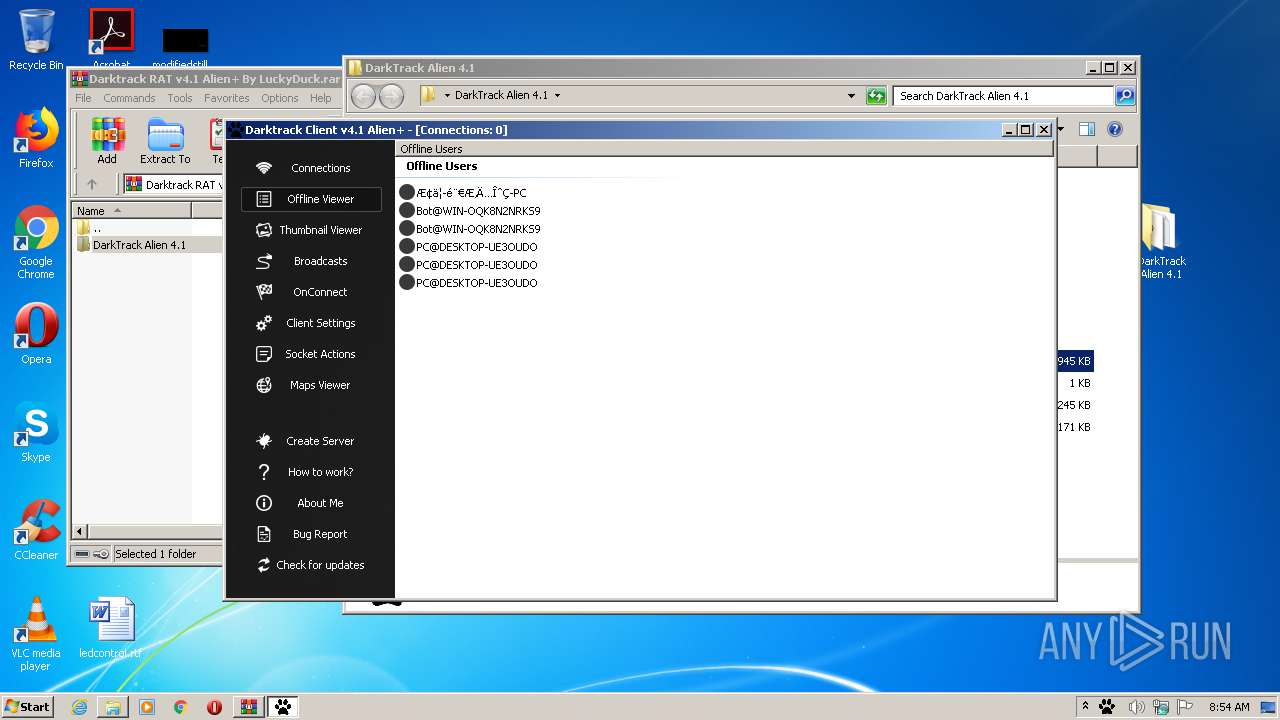Click the Windows Start button
Viewport: 1280px width, 720px height.
point(28,706)
